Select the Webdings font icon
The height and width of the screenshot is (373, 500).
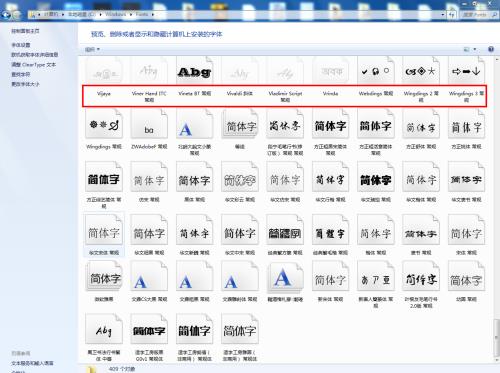pyautogui.click(x=376, y=71)
